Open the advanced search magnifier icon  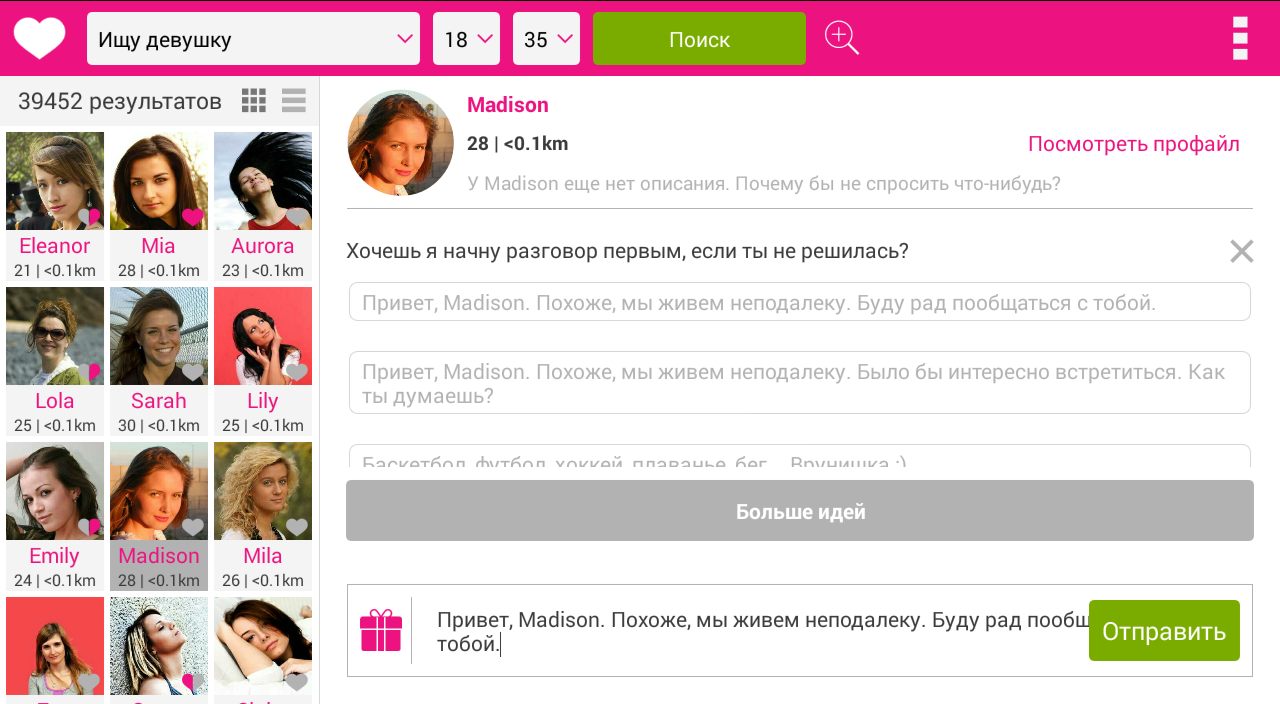tap(842, 38)
